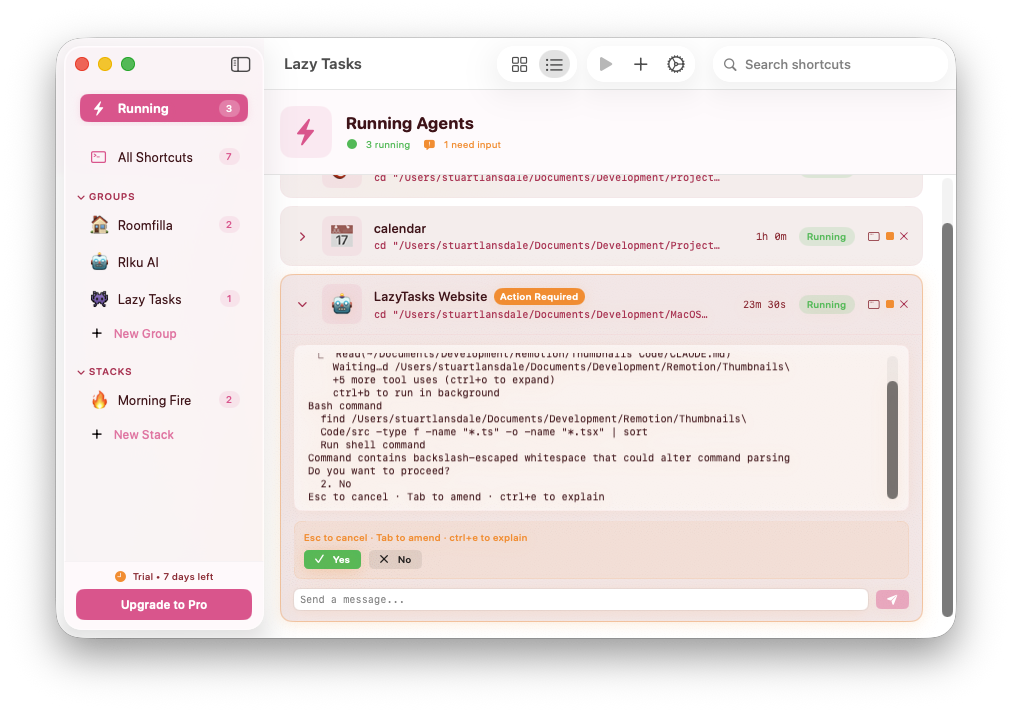Open the shortcut settings gear icon
The width and height of the screenshot is (1012, 712).
676,64
